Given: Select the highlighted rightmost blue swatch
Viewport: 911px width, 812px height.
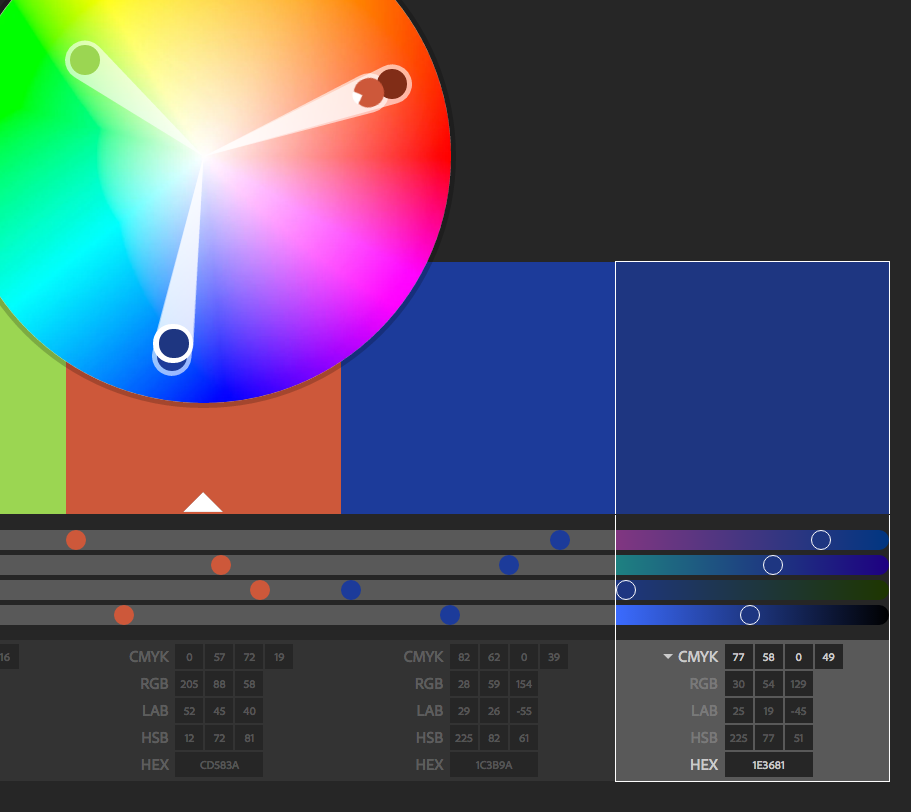Looking at the screenshot, I should coord(752,386).
